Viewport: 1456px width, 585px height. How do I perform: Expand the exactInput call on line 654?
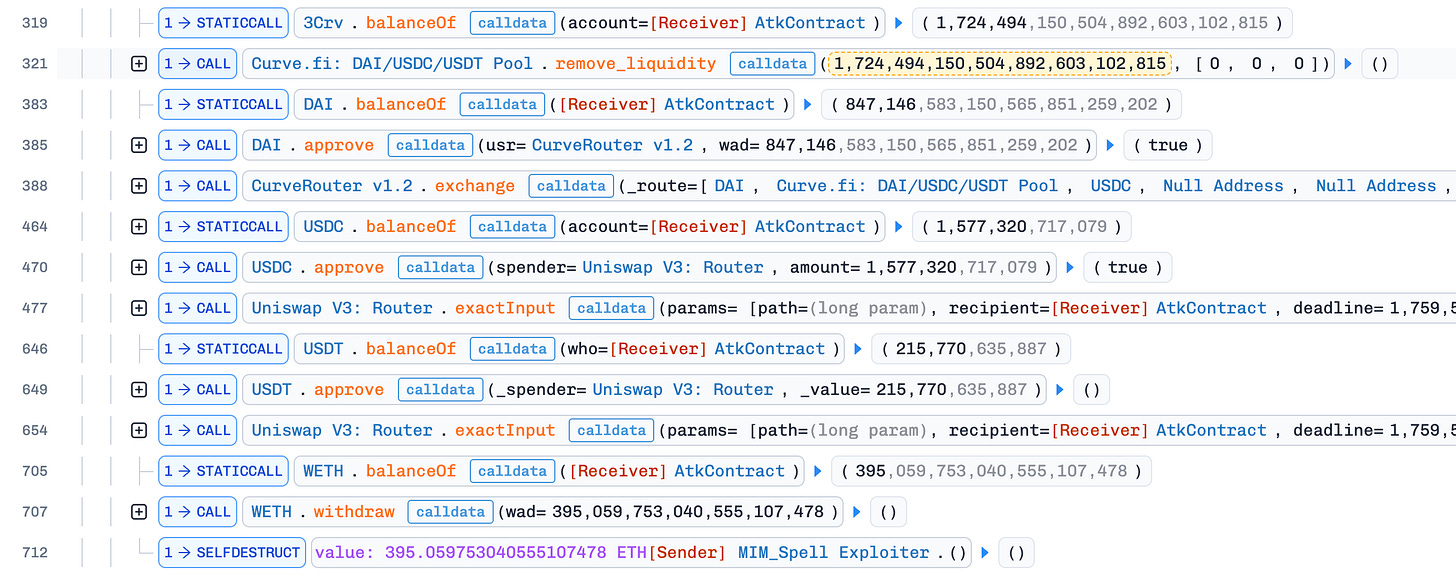pos(139,430)
